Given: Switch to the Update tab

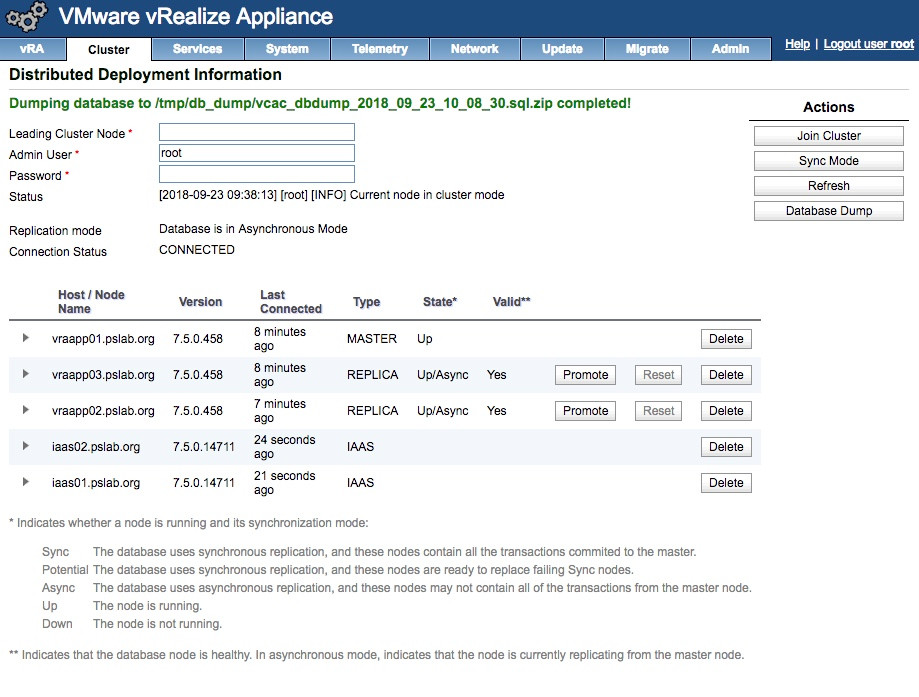Looking at the screenshot, I should point(562,49).
